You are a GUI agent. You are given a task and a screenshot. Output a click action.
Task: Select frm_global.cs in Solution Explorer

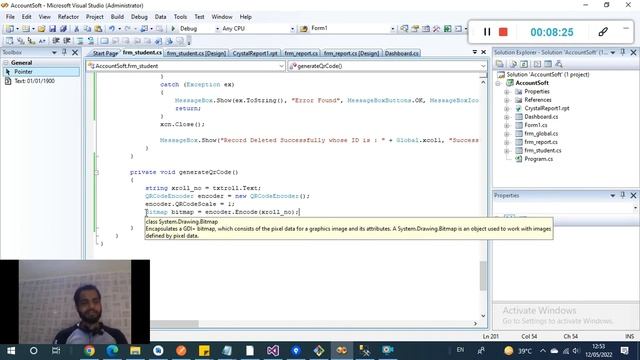tap(541, 133)
